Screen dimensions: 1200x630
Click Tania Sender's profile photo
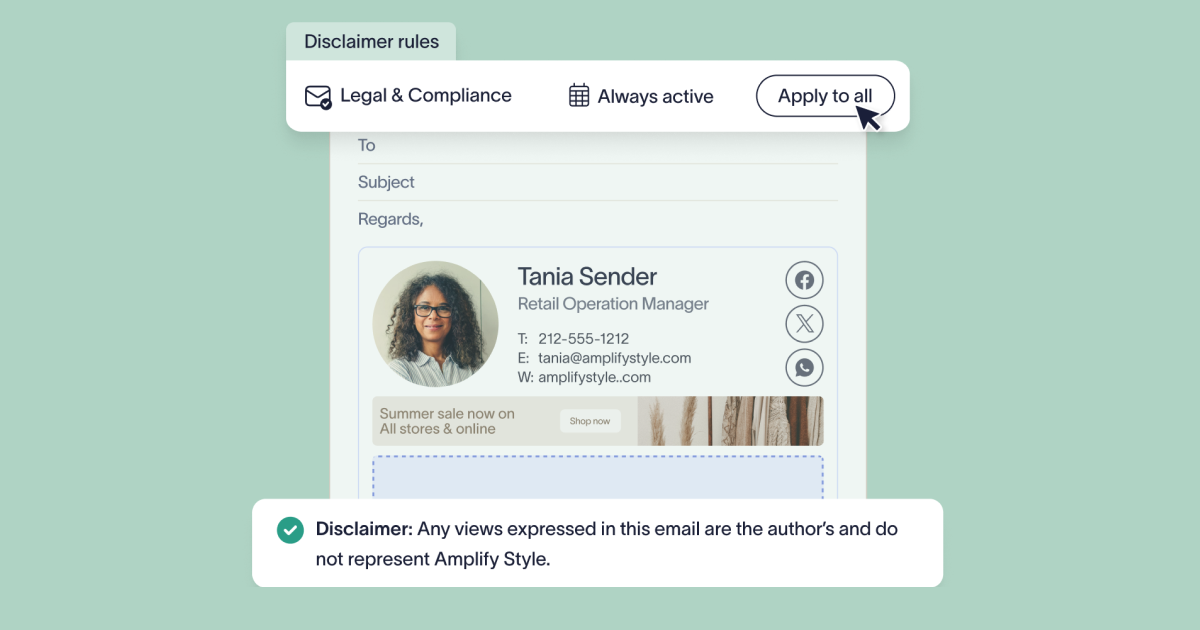coord(435,324)
